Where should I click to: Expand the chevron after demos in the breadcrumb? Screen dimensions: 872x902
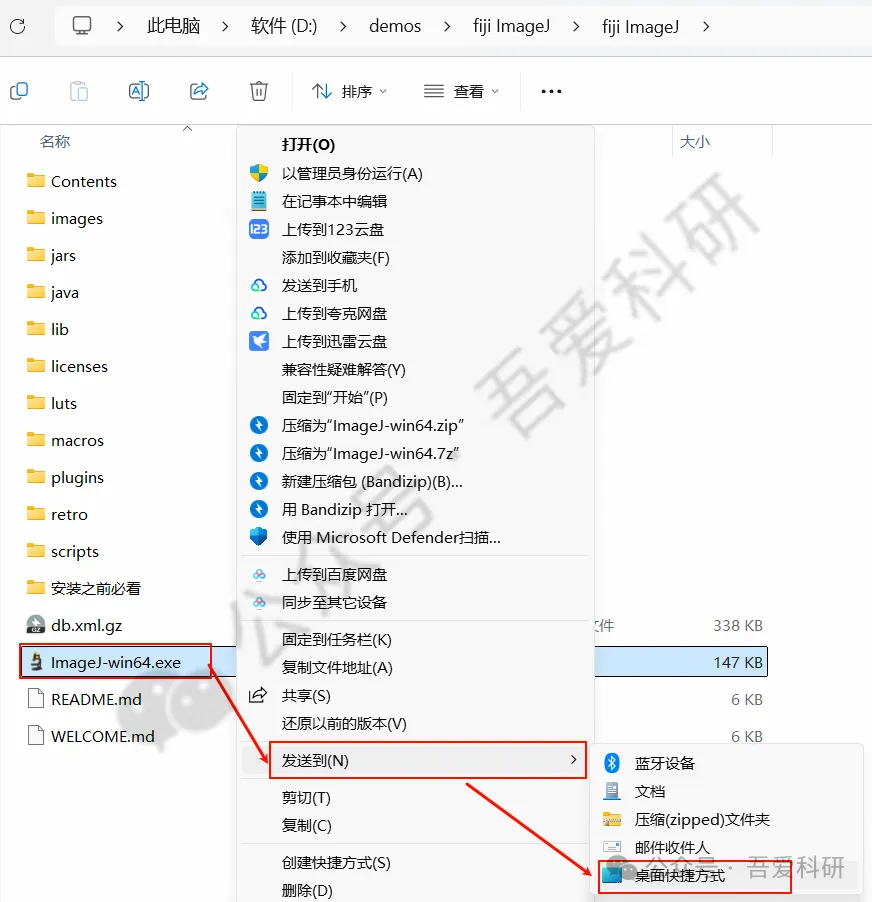point(447,26)
